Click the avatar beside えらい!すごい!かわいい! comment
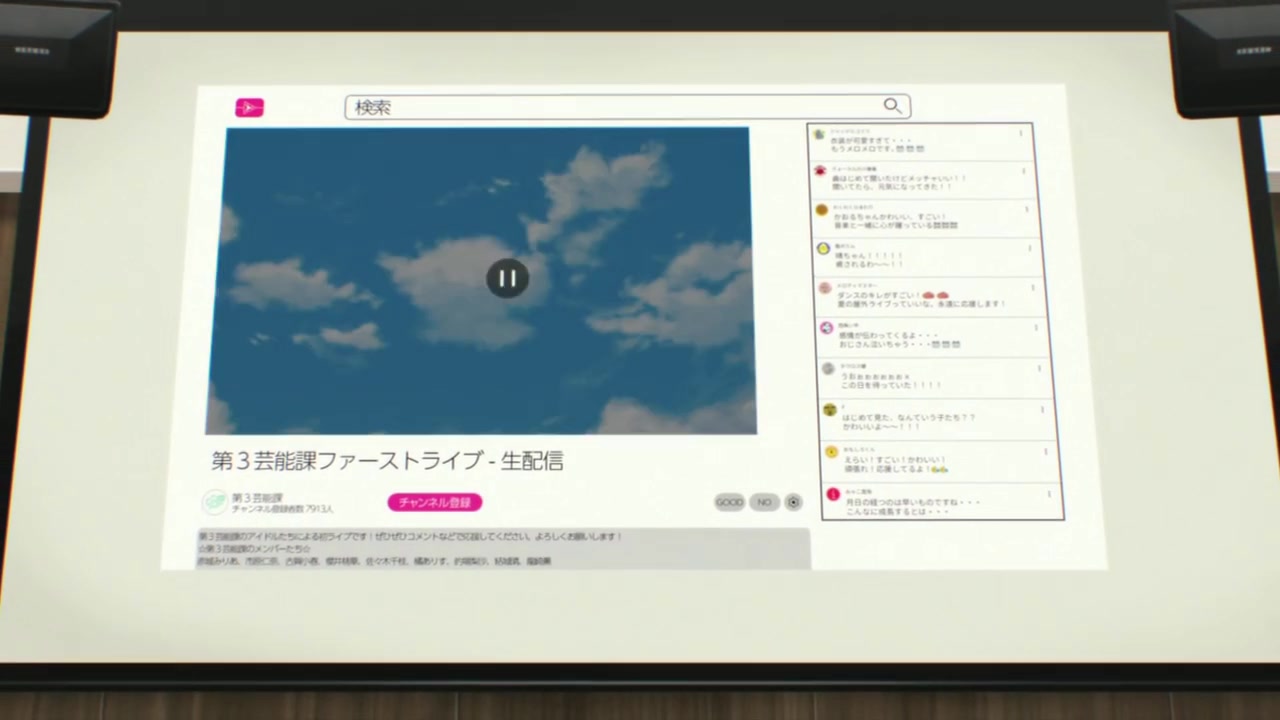The height and width of the screenshot is (720, 1280). tap(831, 452)
